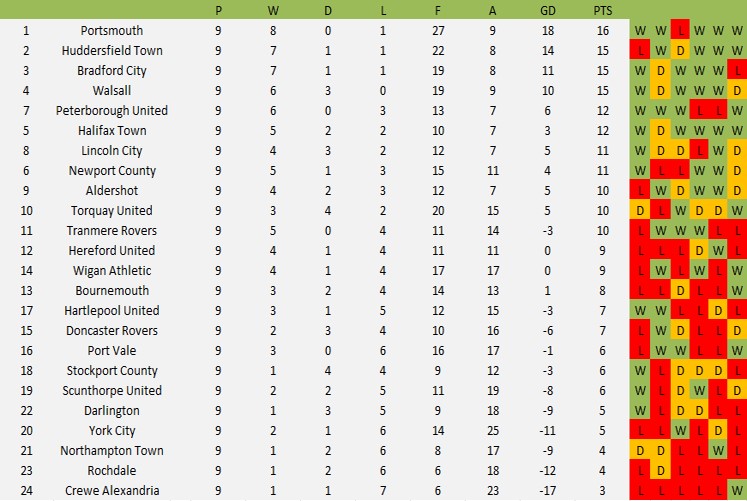Viewport: 747px width, 501px height.
Task: Select Rochdale's position number 23
Action: click(26, 471)
